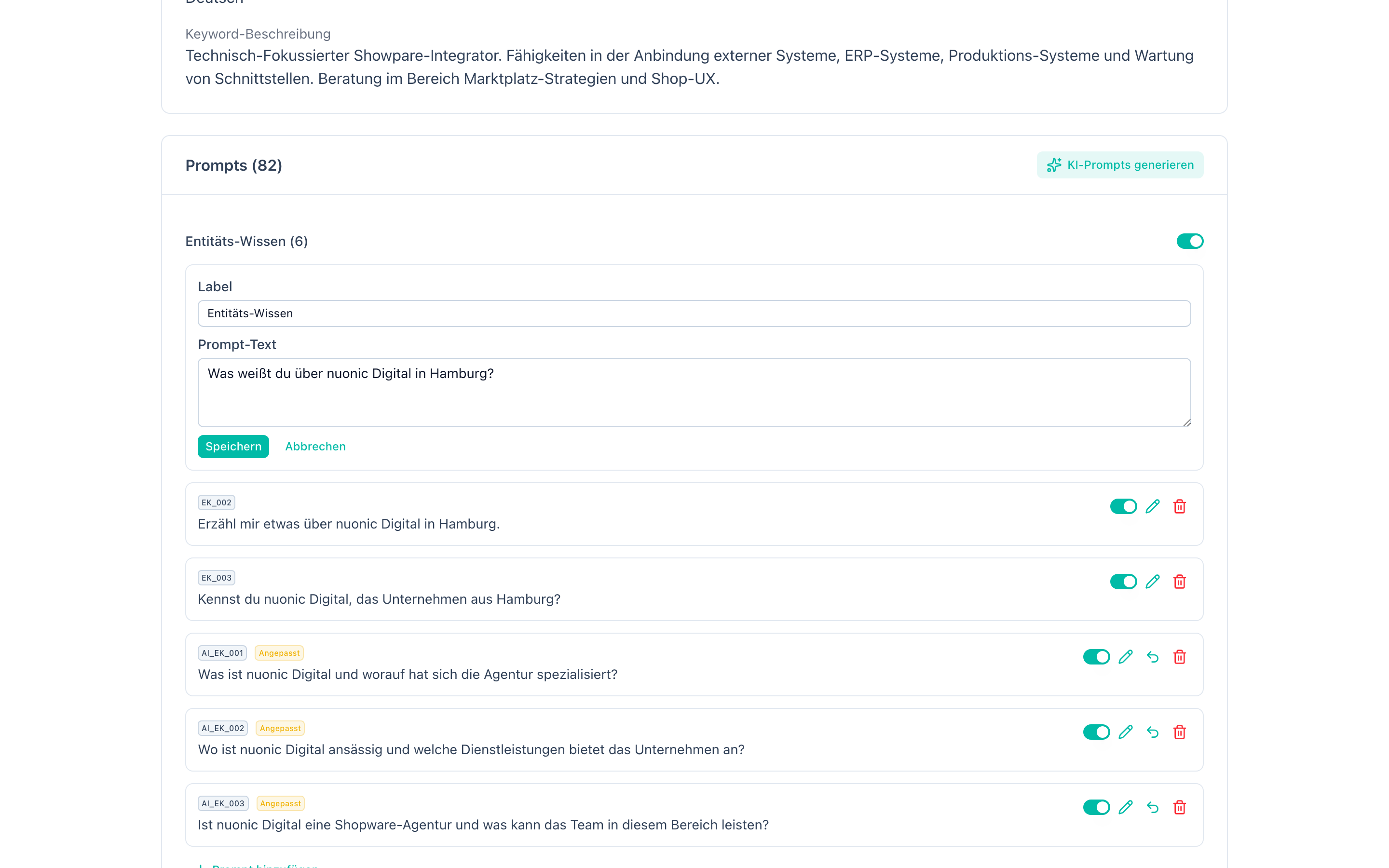Viewport: 1389px width, 868px height.
Task: Toggle off prompt EK_002
Action: tap(1123, 506)
